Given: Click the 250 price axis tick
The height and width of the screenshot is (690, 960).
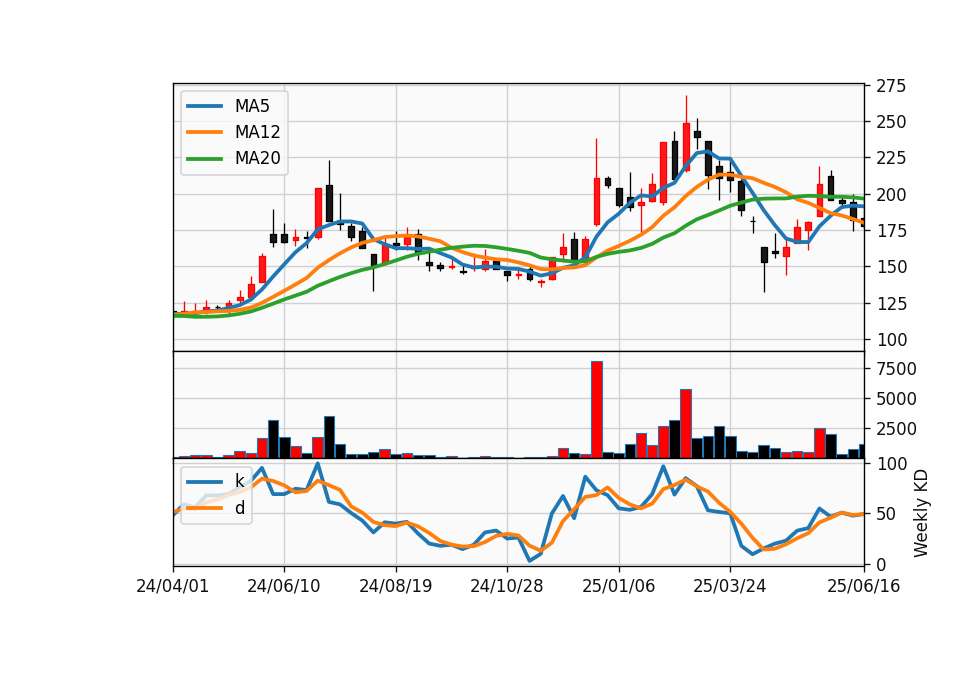Looking at the screenshot, I should click(x=891, y=122).
